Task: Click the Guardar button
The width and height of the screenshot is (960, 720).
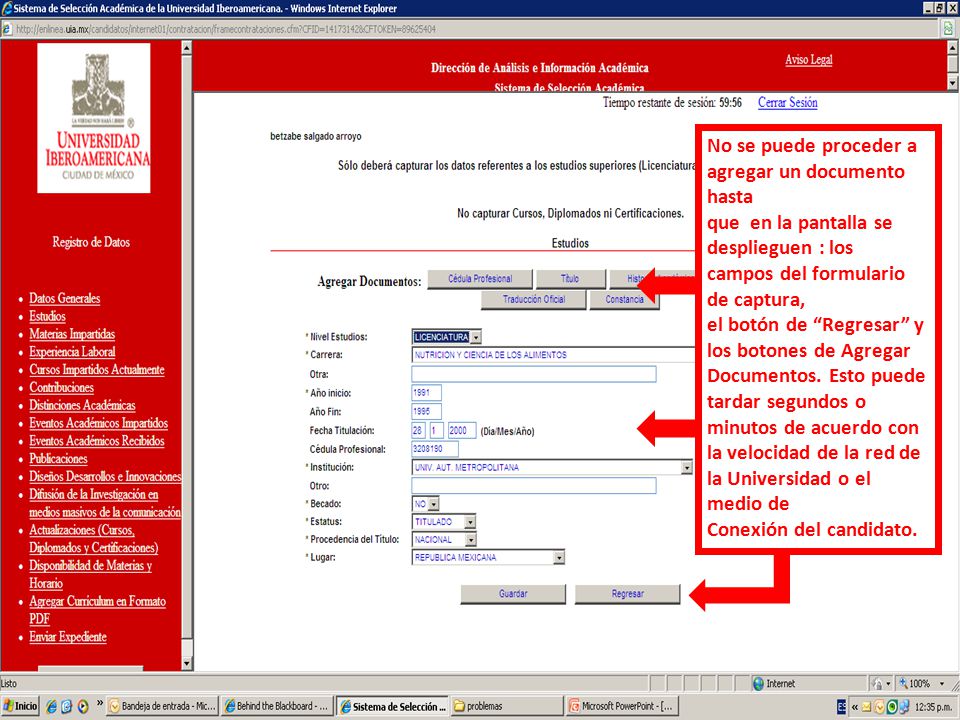Action: click(513, 594)
